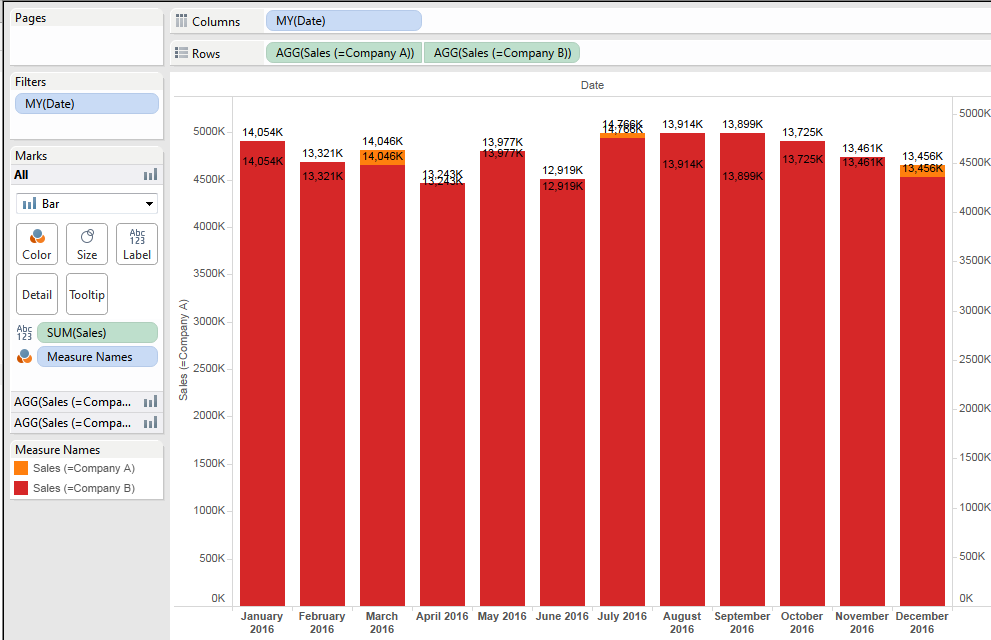Screen dimensions: 991x640
Task: Click the August 2016 axis label
Action: (x=682, y=622)
